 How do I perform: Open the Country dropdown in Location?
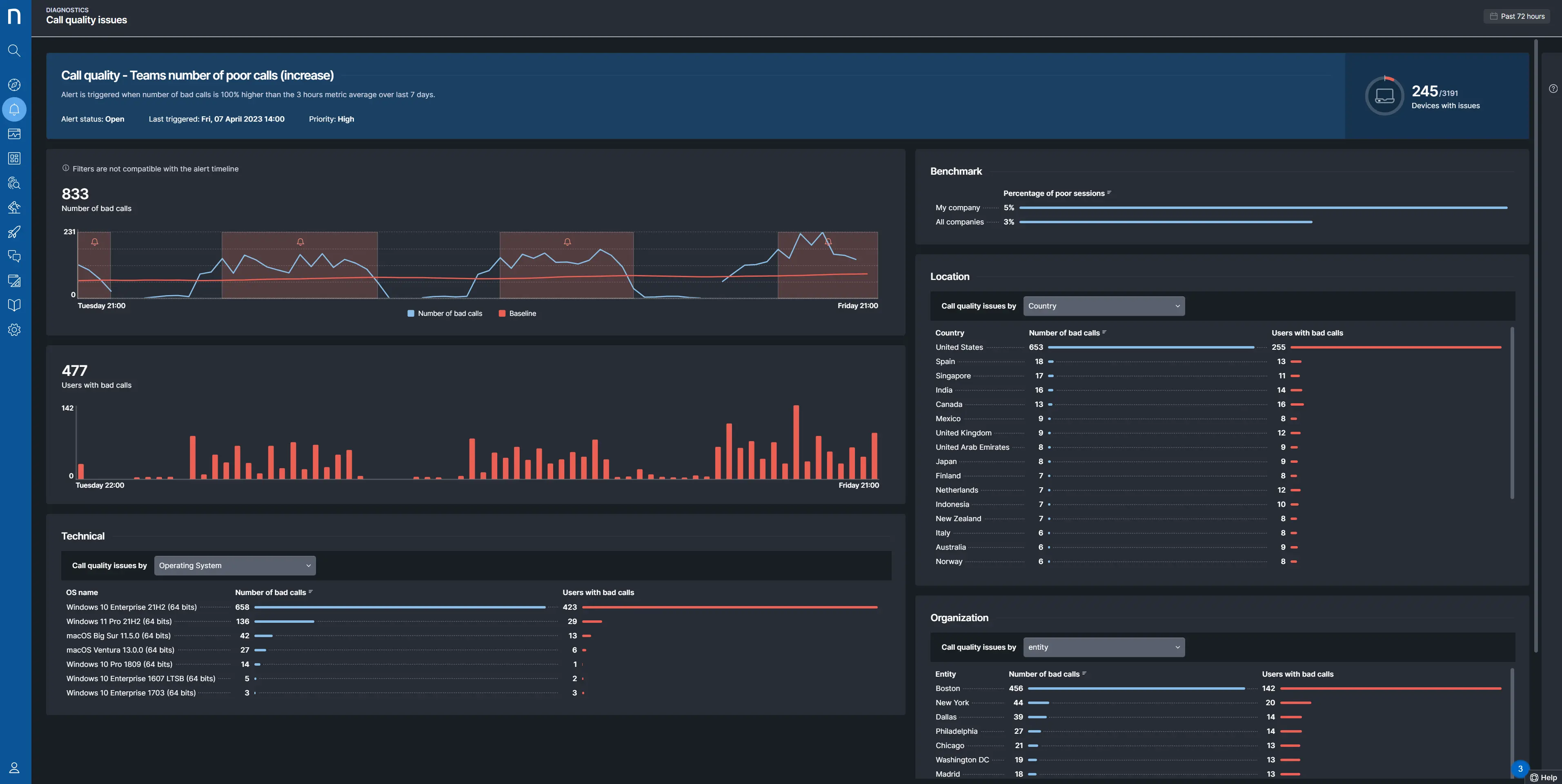1104,306
